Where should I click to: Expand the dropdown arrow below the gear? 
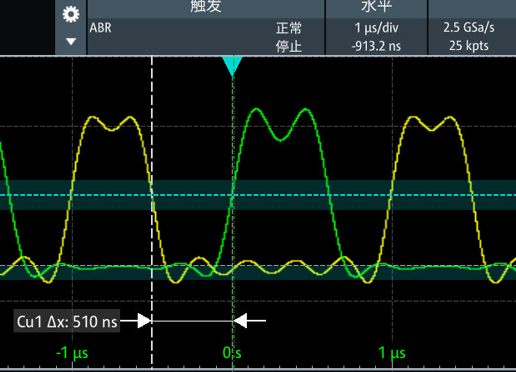(x=71, y=41)
